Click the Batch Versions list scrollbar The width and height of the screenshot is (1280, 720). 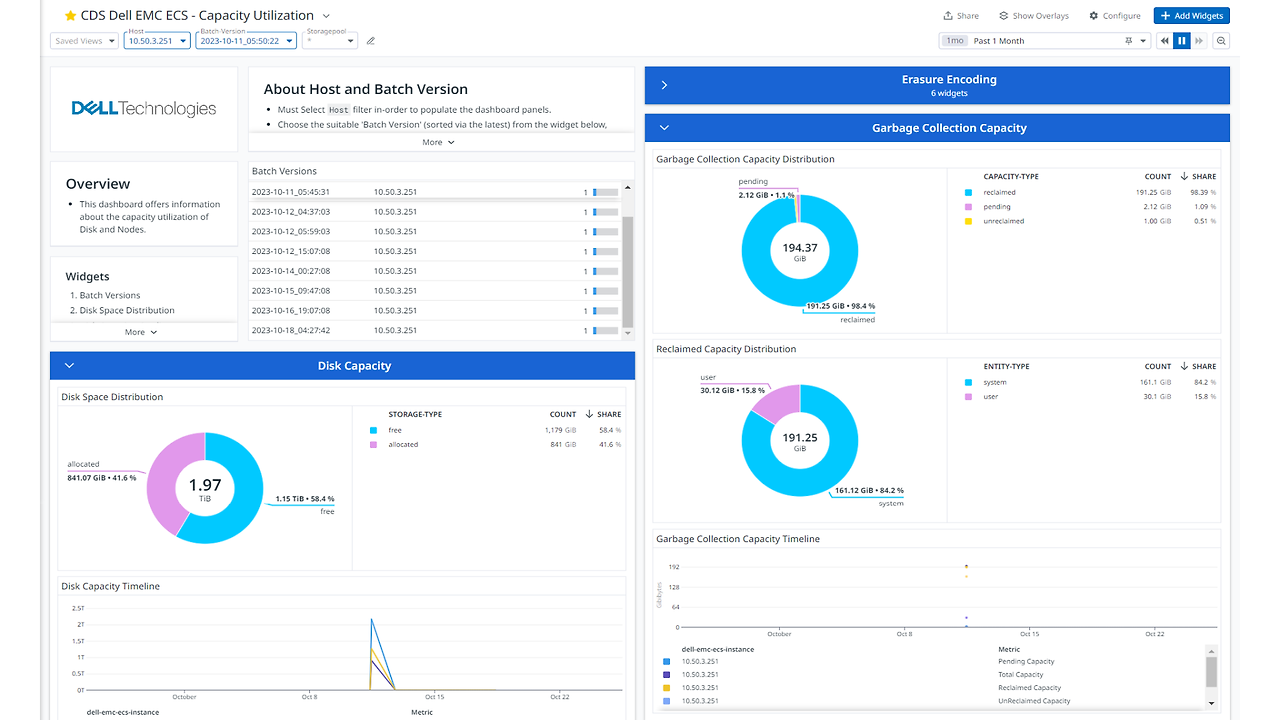coord(628,270)
